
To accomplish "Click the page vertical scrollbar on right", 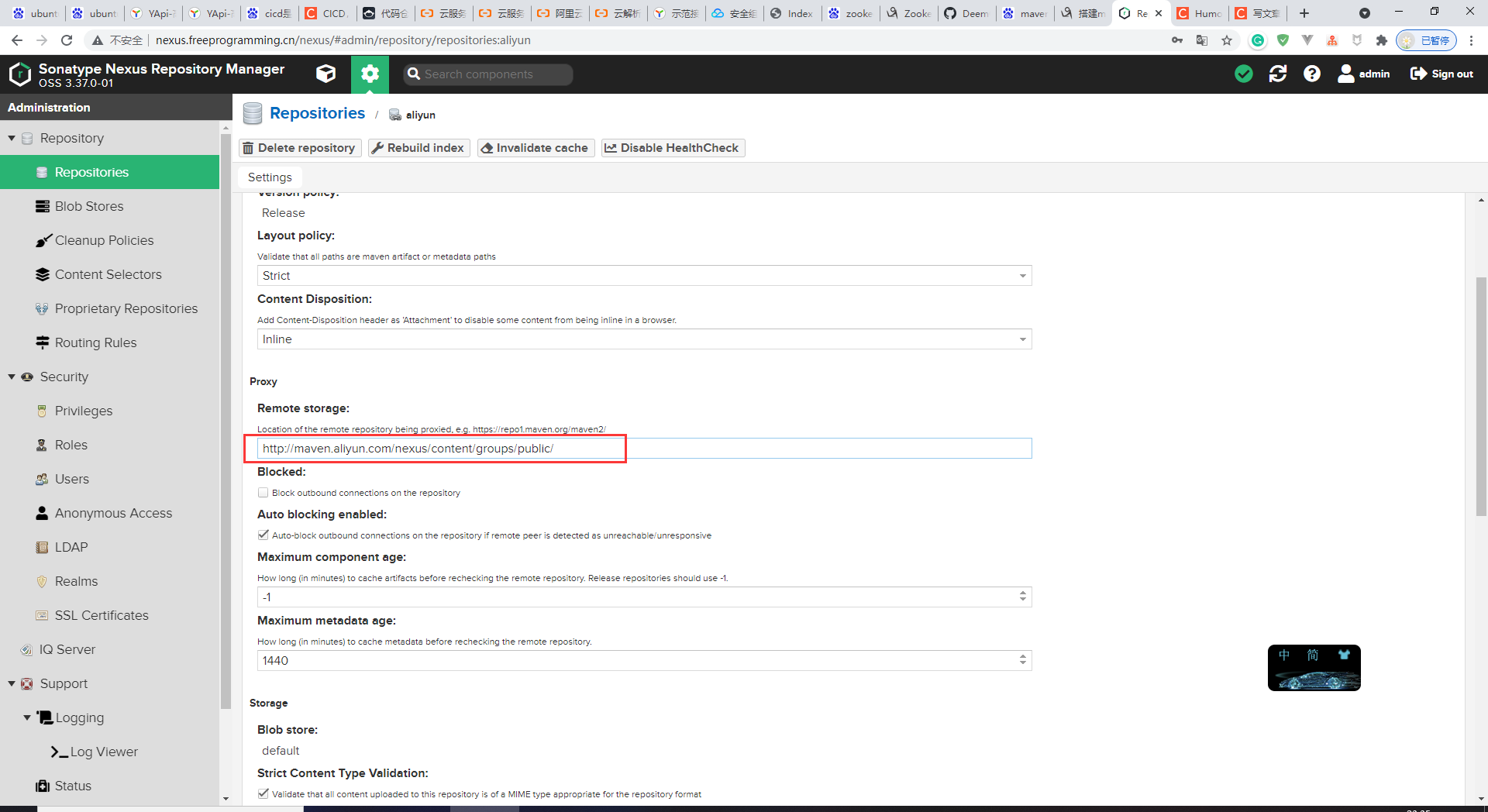I will pyautogui.click(x=1481, y=397).
